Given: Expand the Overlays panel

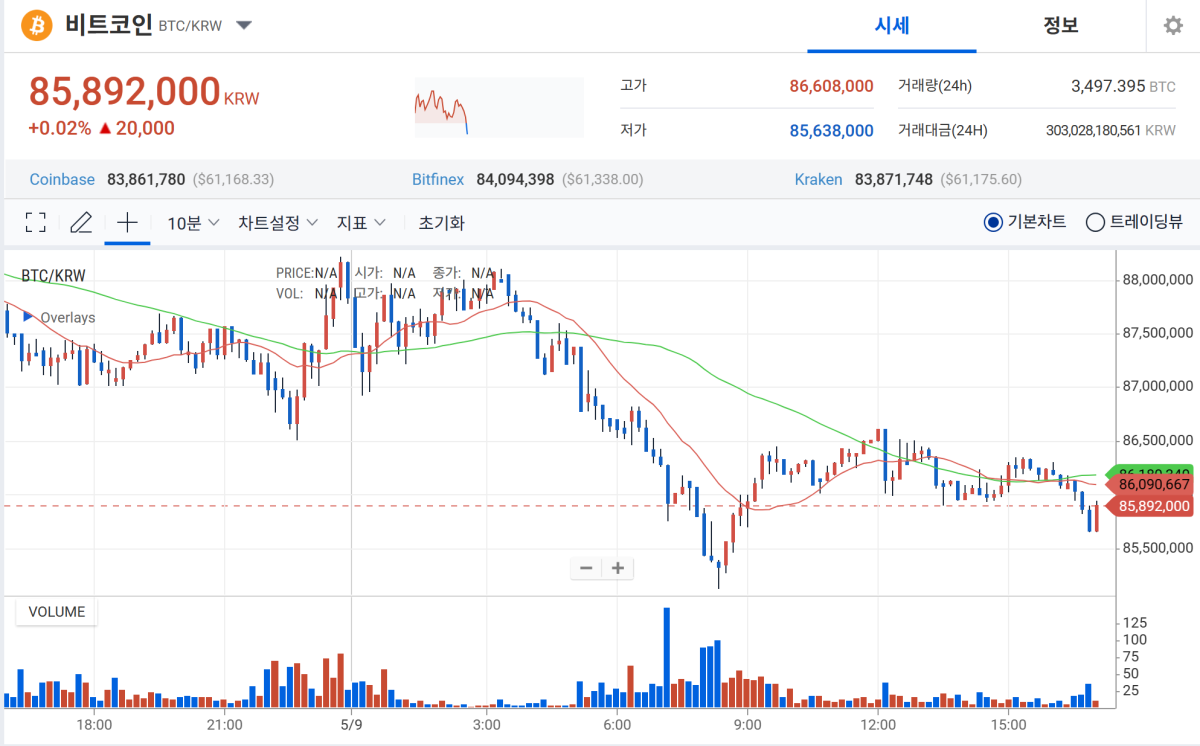Looking at the screenshot, I should pyautogui.click(x=60, y=317).
